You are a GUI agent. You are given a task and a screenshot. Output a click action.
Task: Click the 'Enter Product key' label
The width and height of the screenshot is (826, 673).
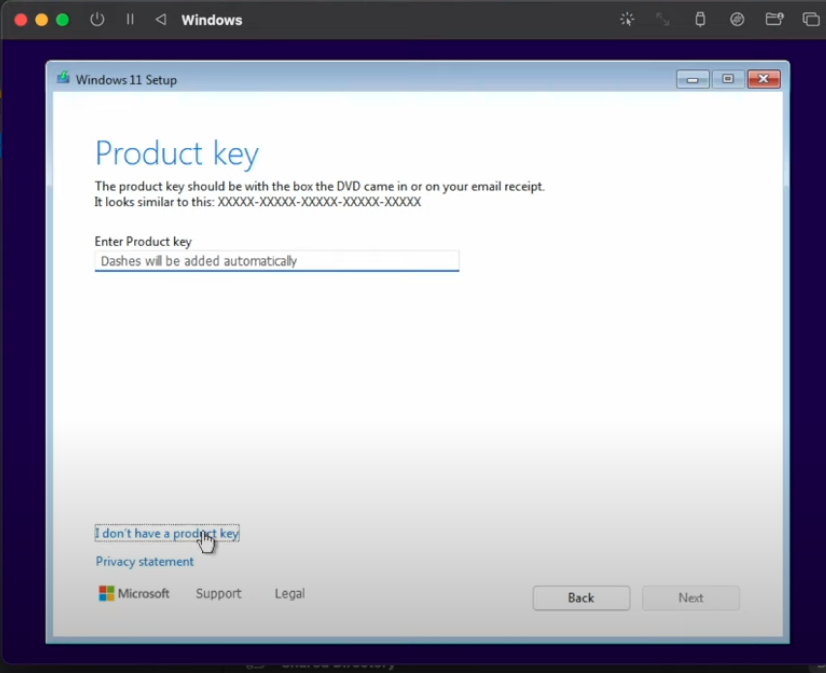143,241
